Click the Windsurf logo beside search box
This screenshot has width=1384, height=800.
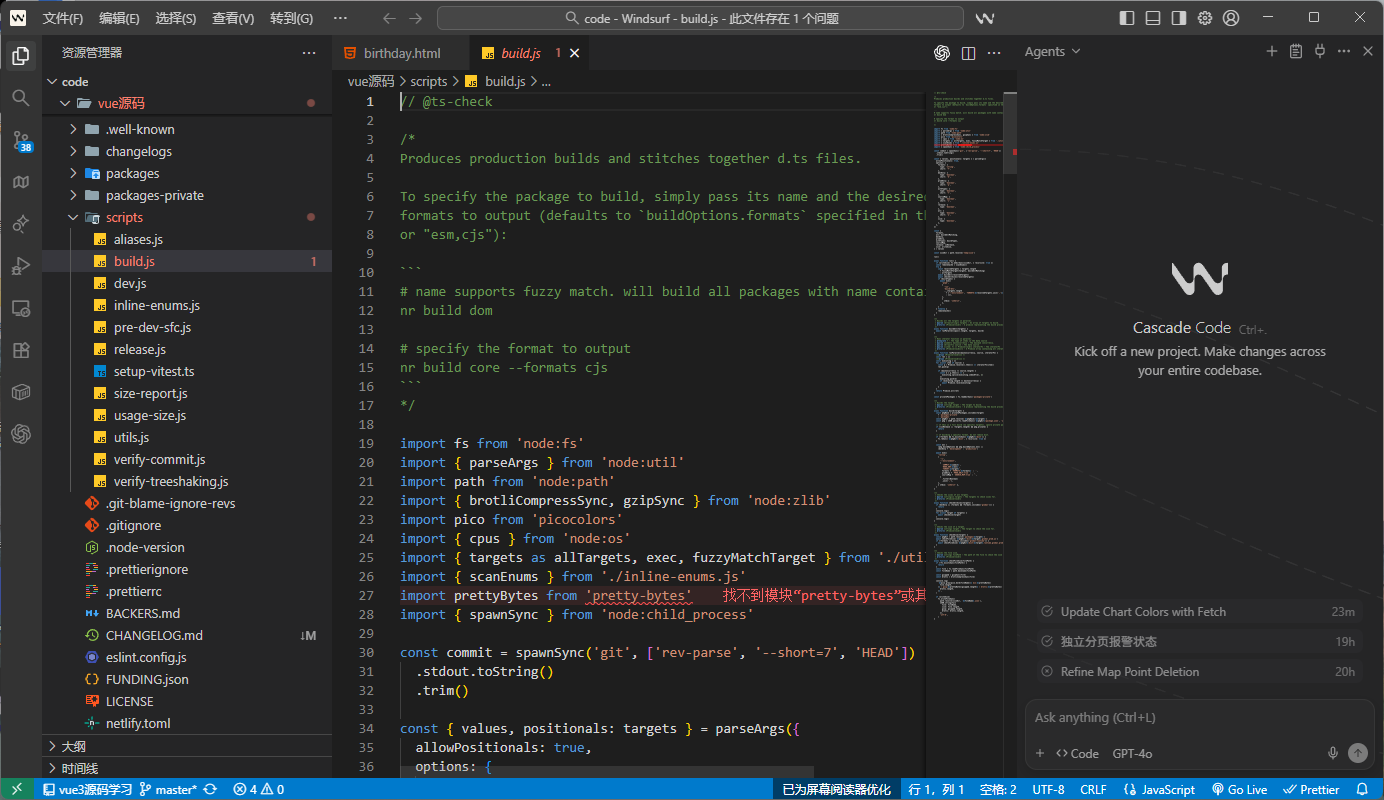click(x=985, y=18)
